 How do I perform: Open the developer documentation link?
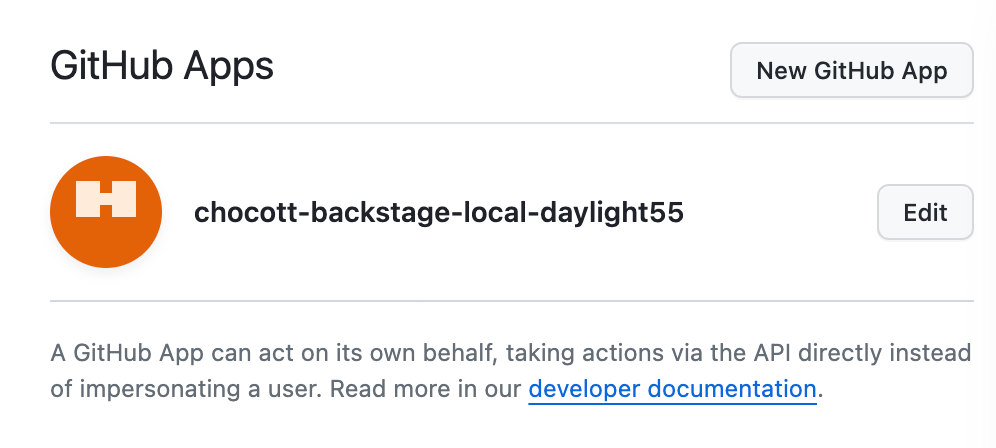click(672, 389)
